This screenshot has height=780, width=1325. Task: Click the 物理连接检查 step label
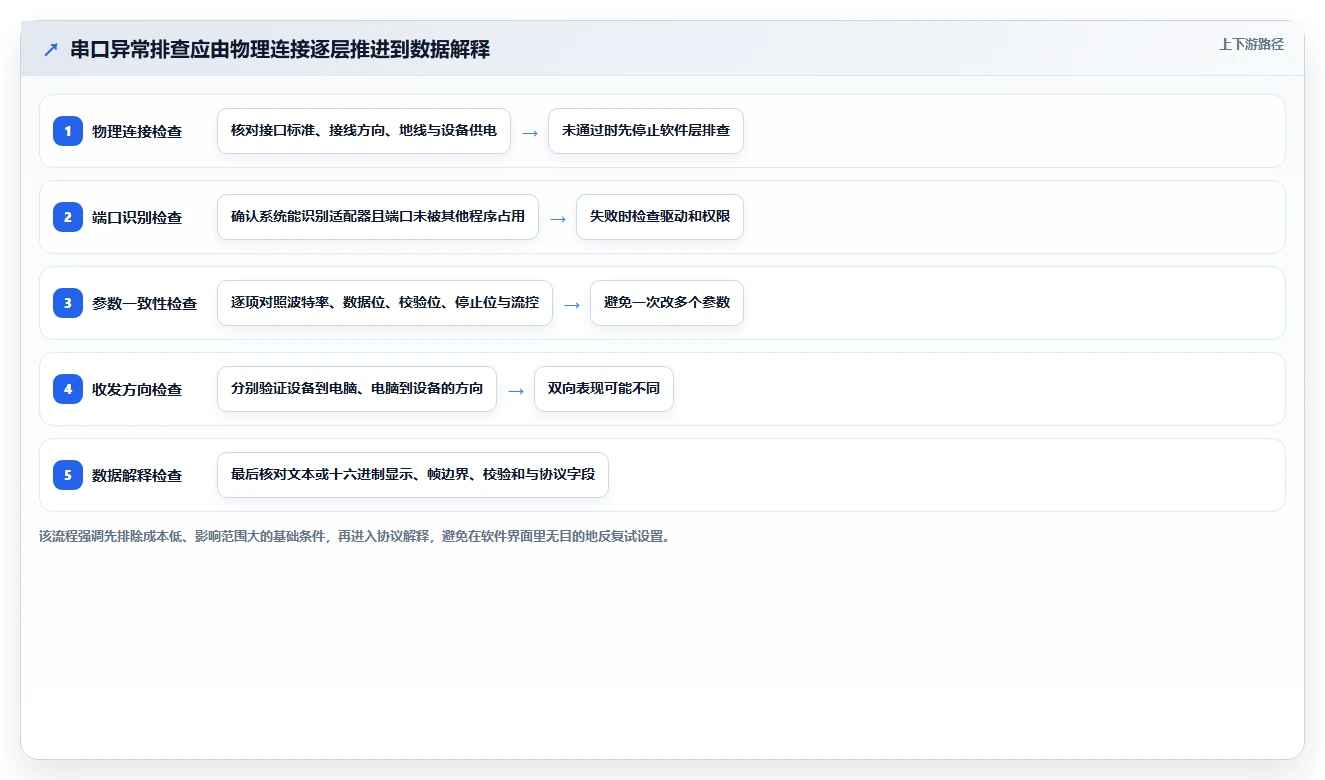click(137, 131)
